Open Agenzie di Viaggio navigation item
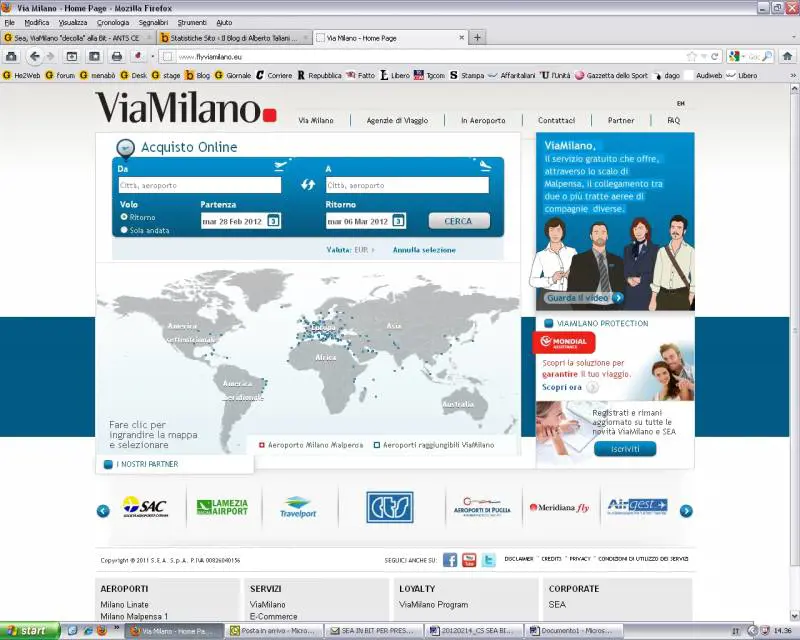This screenshot has width=800, height=640. point(397,120)
